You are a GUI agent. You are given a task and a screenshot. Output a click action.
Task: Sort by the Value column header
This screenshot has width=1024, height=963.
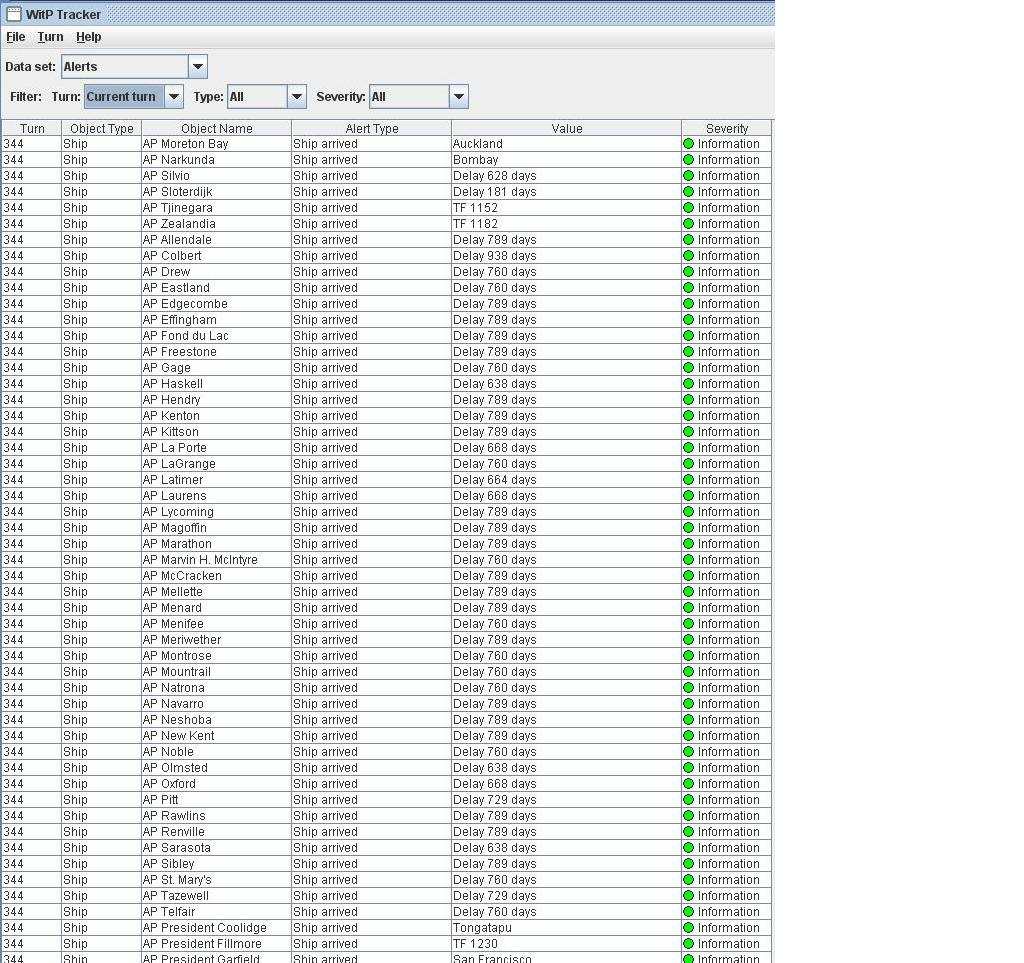click(x=567, y=128)
